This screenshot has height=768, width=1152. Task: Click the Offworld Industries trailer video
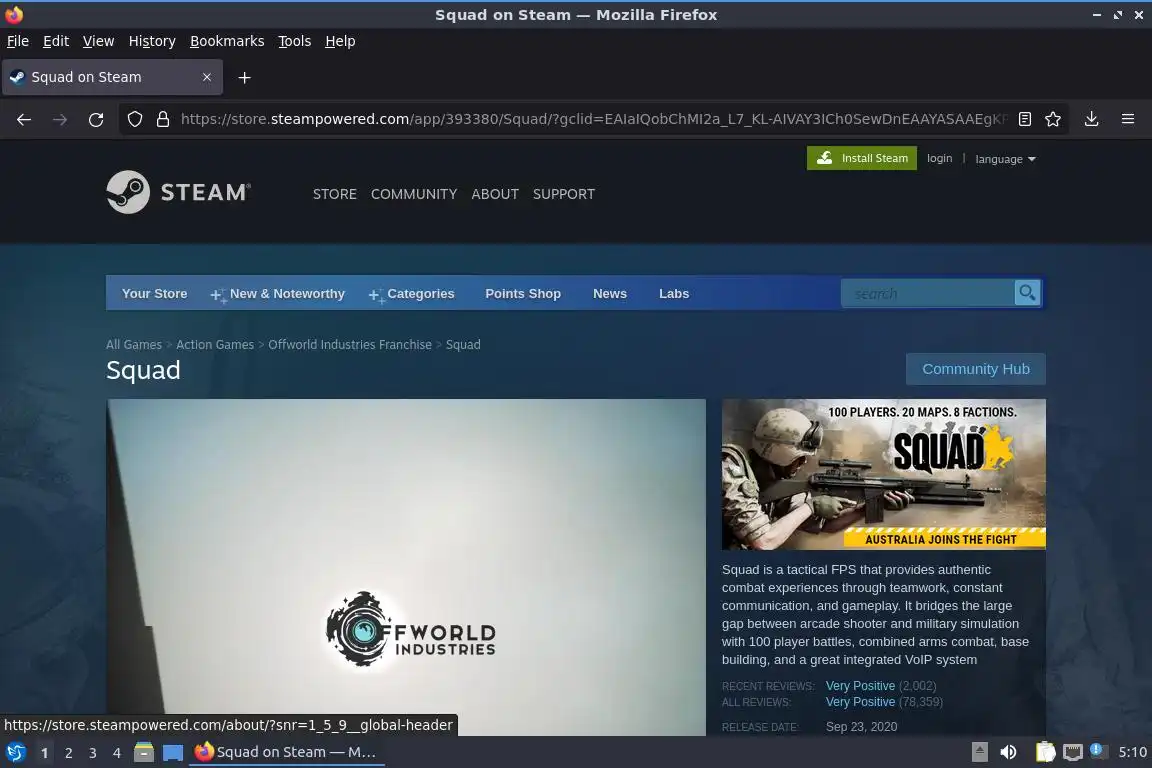point(406,567)
